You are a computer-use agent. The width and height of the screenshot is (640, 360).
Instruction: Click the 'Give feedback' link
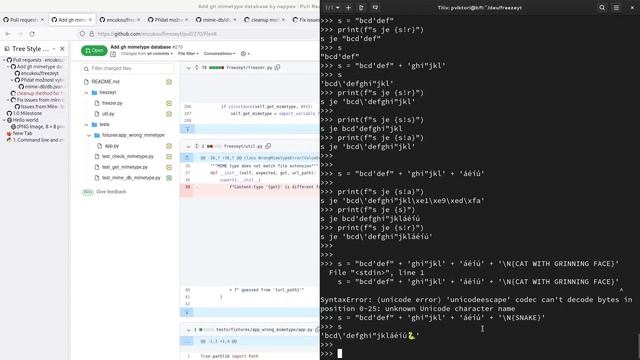click(x=111, y=192)
